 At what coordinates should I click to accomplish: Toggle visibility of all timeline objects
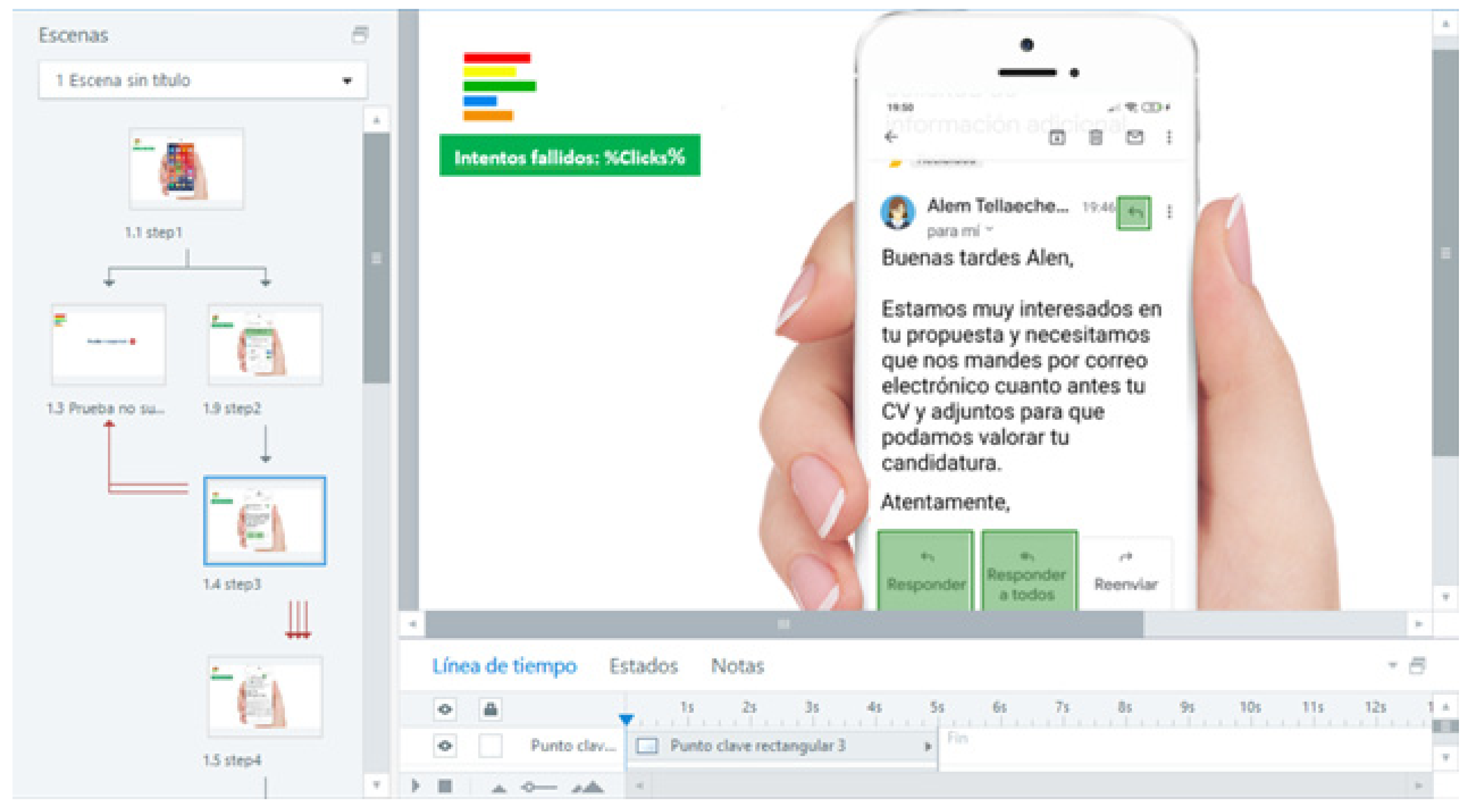(445, 710)
